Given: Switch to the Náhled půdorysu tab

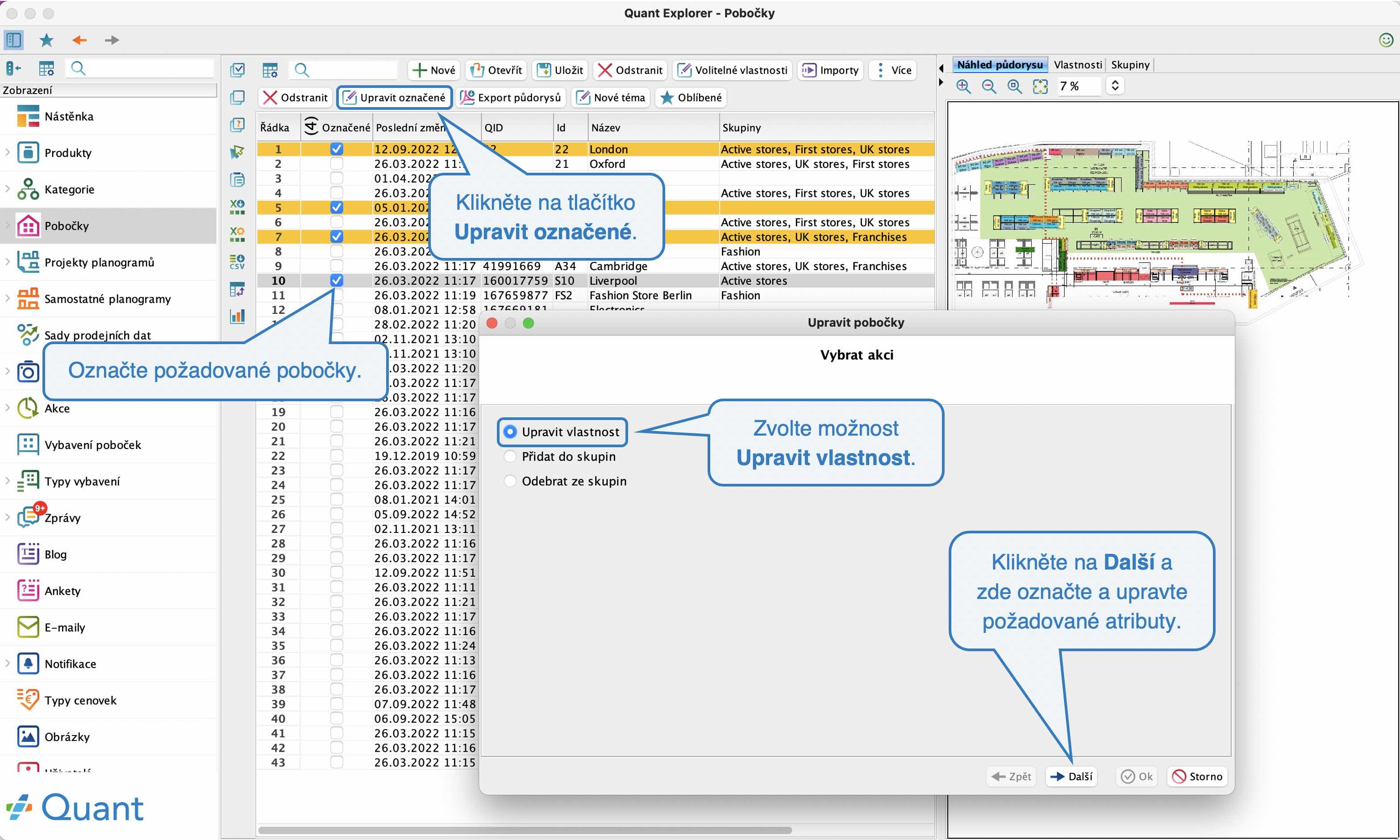Looking at the screenshot, I should (1000, 65).
